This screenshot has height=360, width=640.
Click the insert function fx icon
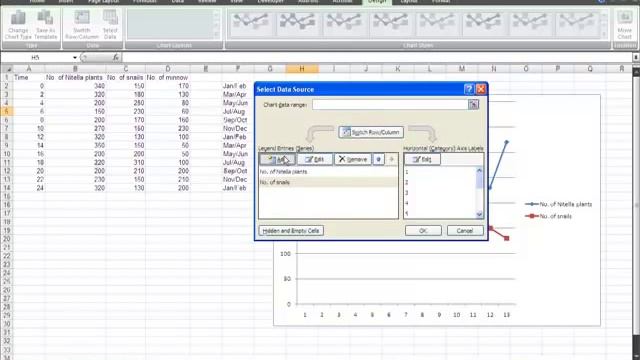pyautogui.click(x=116, y=58)
